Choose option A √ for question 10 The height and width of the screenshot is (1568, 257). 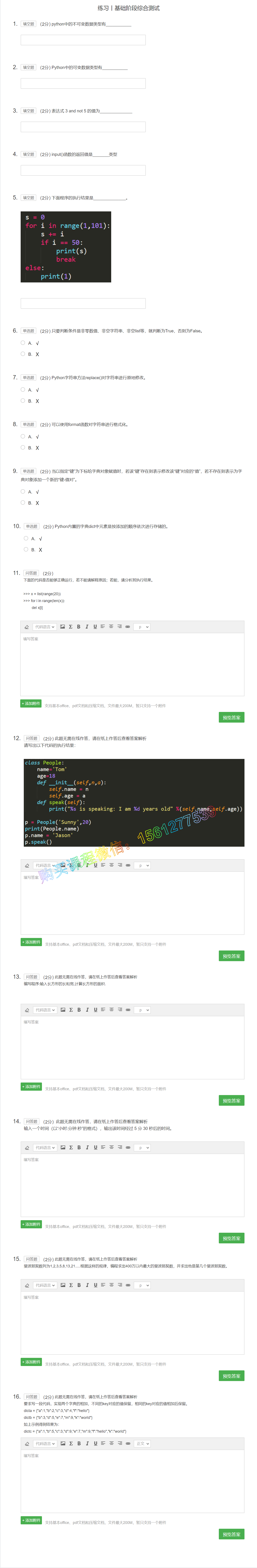pos(26,538)
